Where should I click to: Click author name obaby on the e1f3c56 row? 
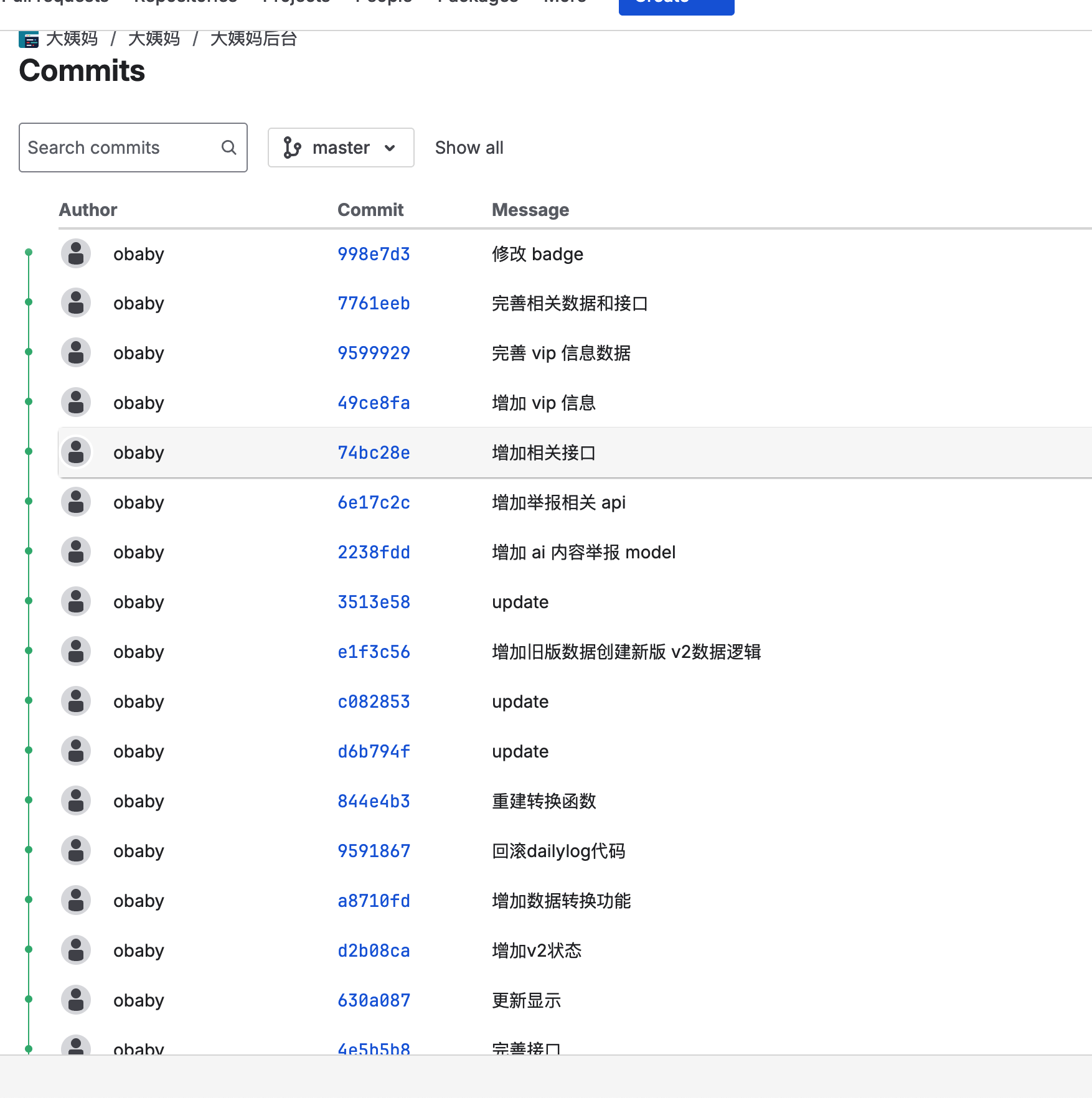(138, 652)
